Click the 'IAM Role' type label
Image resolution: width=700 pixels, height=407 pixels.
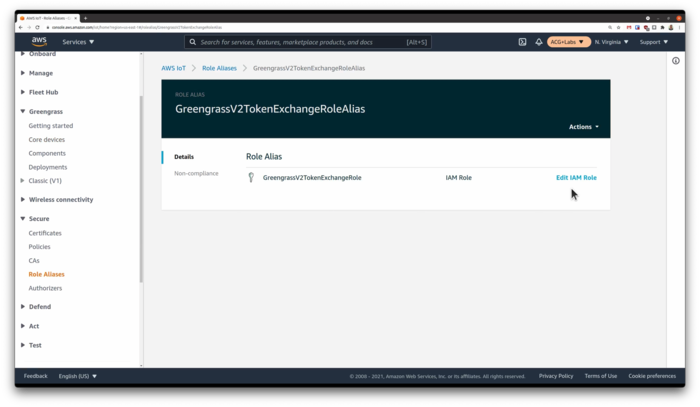[458, 178]
